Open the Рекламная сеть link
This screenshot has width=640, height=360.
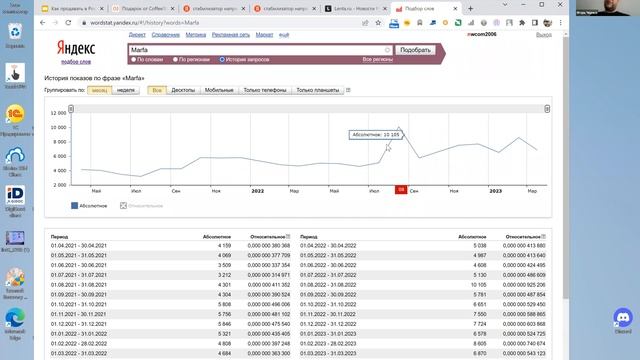click(x=231, y=35)
